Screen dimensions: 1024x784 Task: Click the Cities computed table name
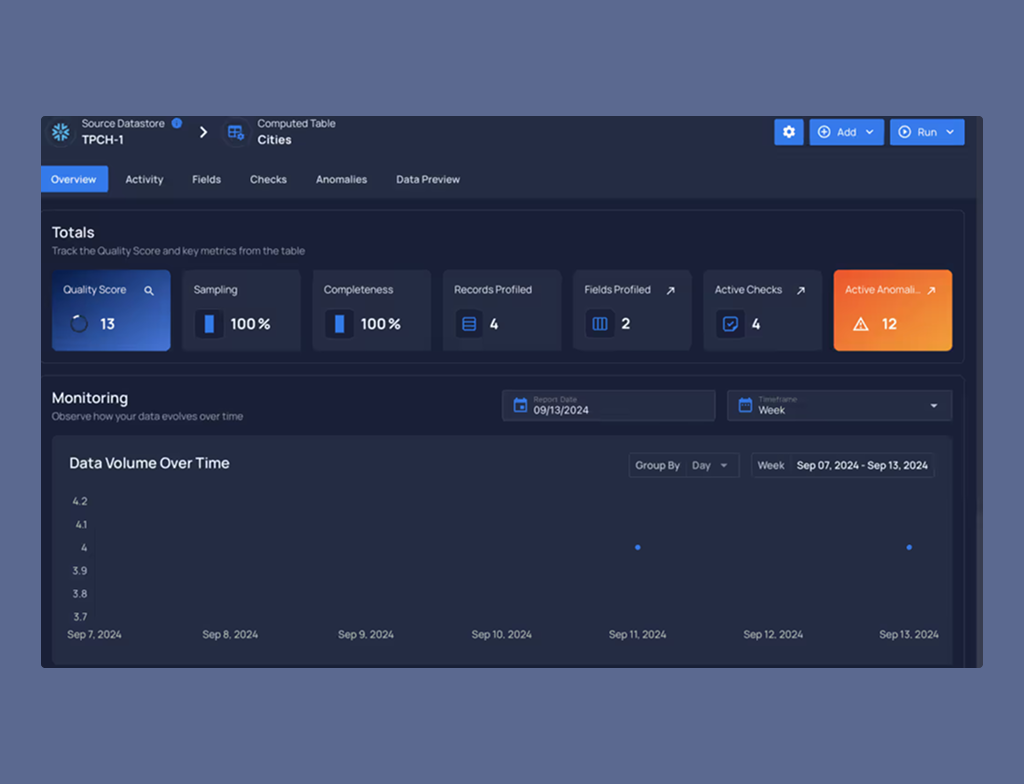pyautogui.click(x=274, y=140)
